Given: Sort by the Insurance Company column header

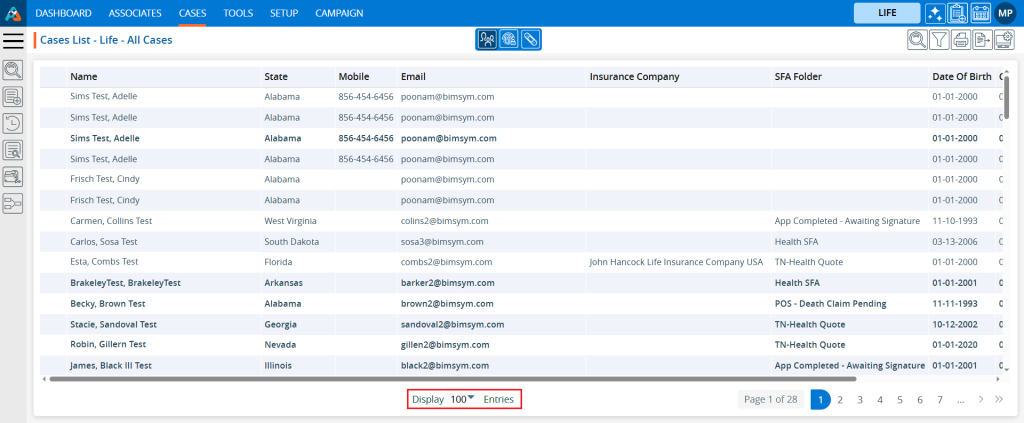Looking at the screenshot, I should tap(634, 77).
